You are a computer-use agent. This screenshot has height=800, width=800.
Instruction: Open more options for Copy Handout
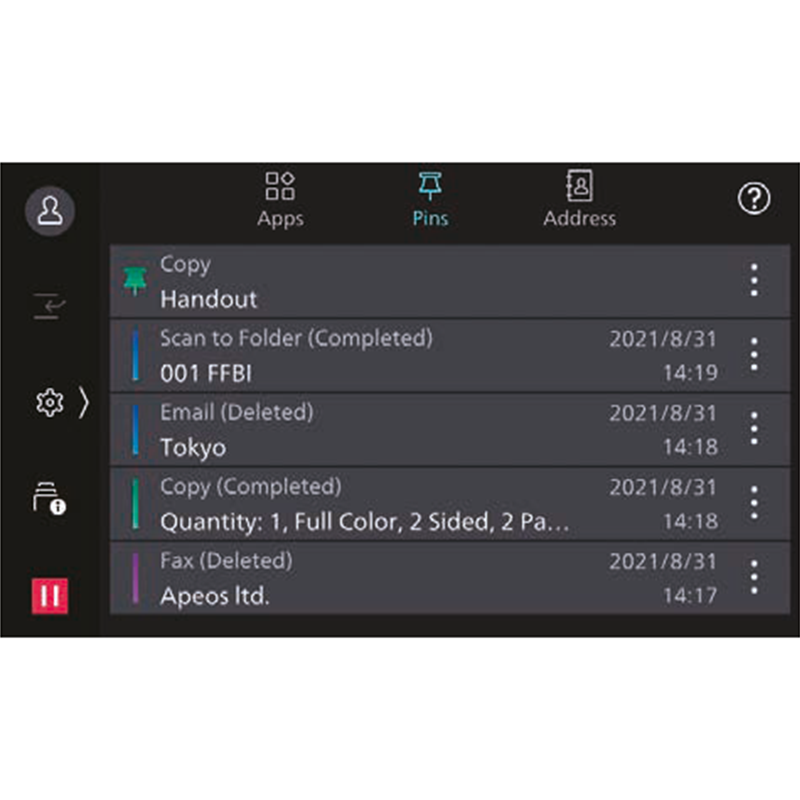pyautogui.click(x=754, y=280)
